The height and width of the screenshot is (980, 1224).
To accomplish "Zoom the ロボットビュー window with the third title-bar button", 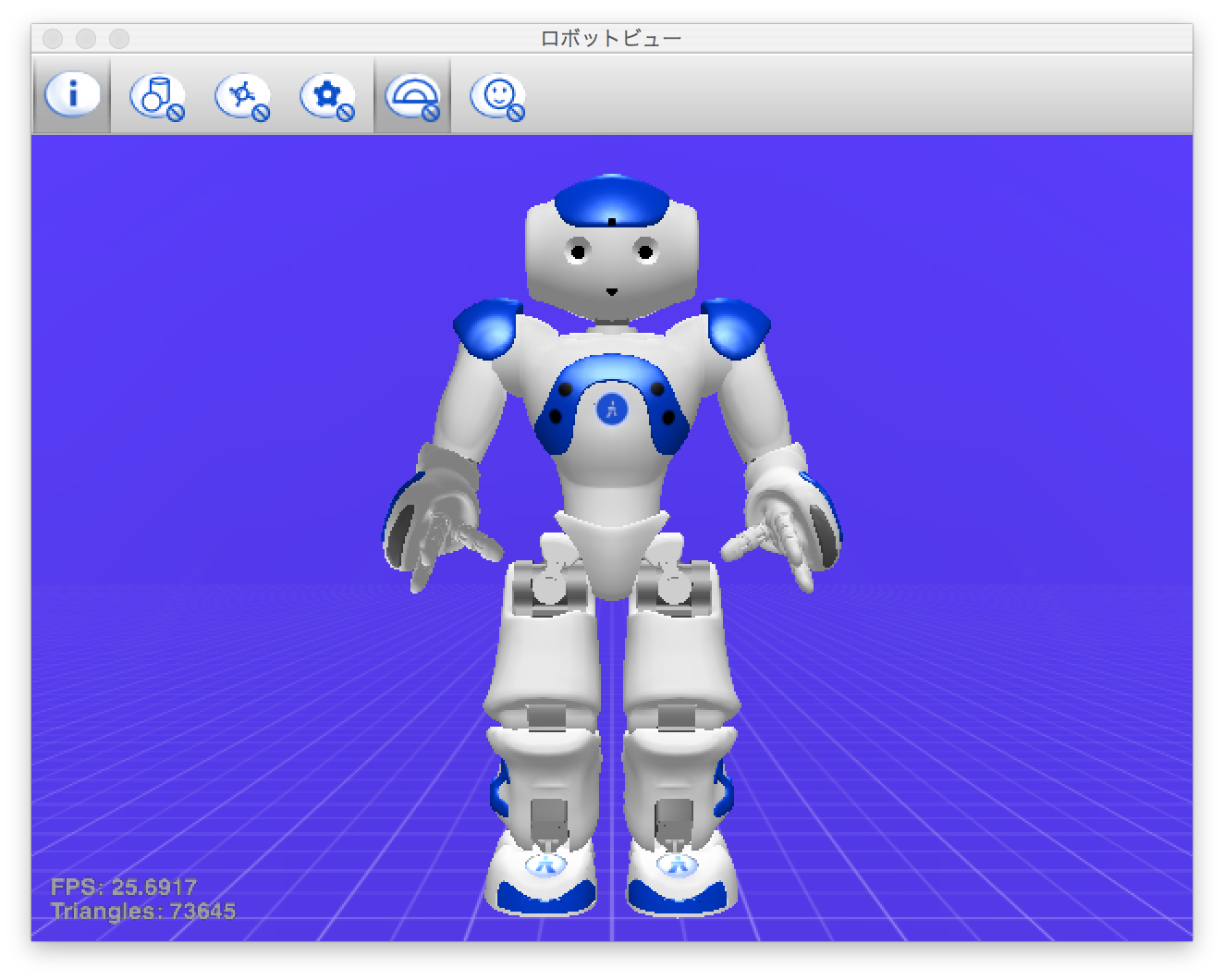I will click(x=119, y=38).
